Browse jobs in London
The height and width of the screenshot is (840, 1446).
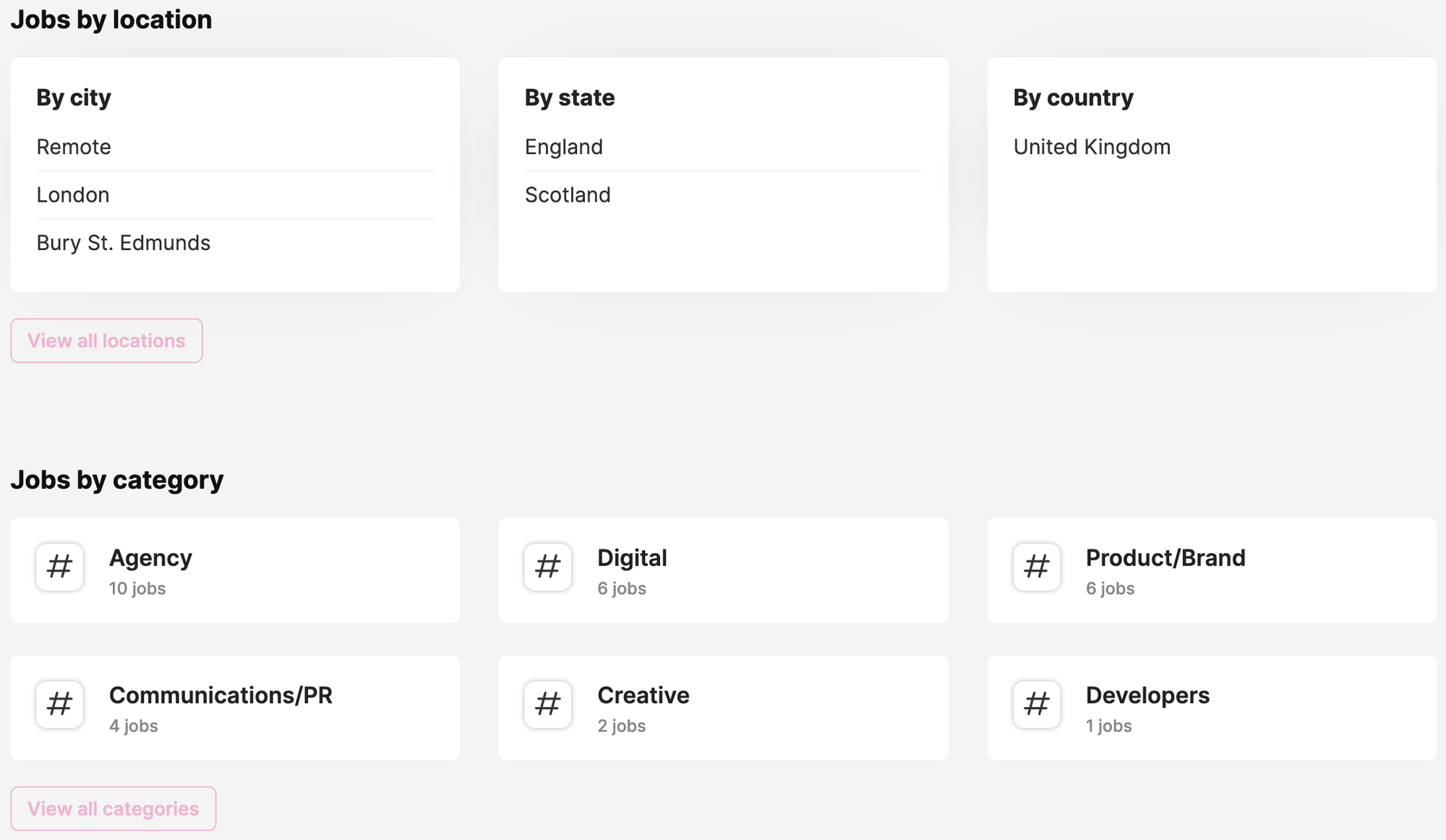pos(73,195)
